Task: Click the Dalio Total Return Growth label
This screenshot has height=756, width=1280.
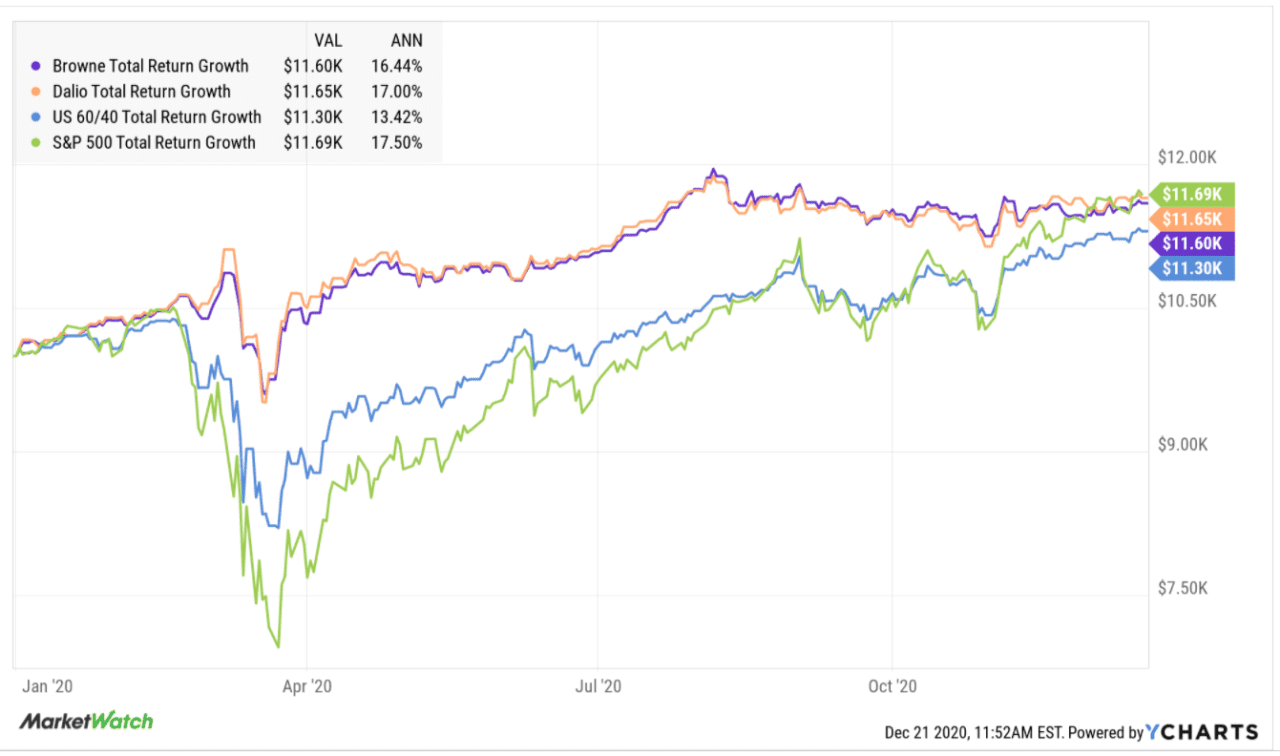Action: 140,92
